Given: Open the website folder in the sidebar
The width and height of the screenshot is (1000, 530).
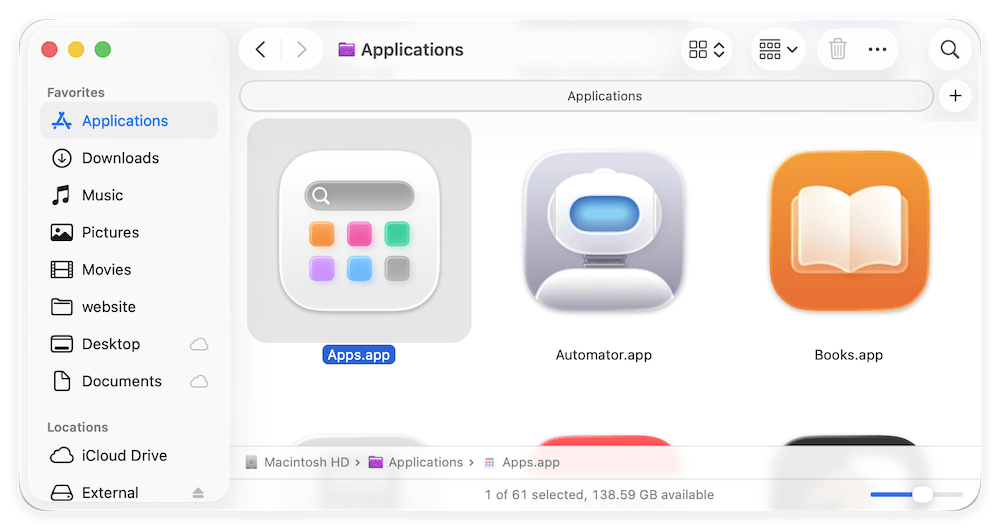Looking at the screenshot, I should (129, 307).
